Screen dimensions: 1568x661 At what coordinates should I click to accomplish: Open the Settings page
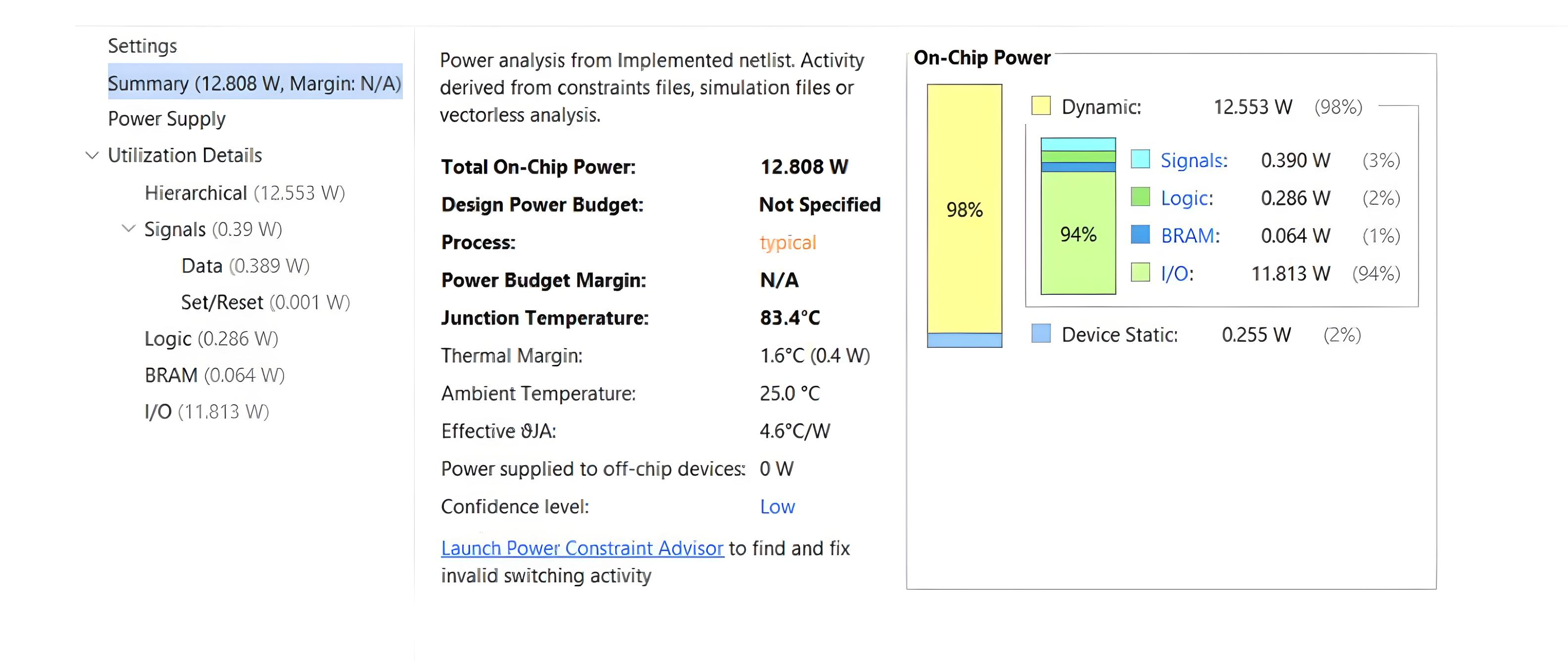(x=143, y=46)
